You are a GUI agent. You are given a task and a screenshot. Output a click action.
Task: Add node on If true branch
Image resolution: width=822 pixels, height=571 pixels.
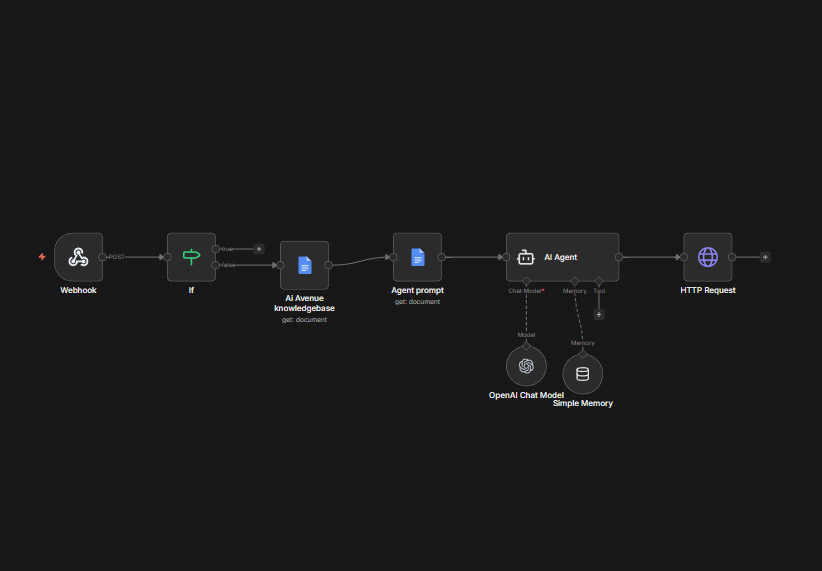coord(259,249)
